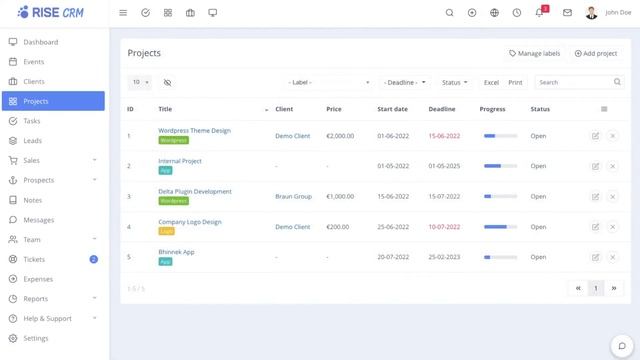Open the briefcase clients shortcut icon in top bar
The width and height of the screenshot is (640, 360).
tap(190, 13)
